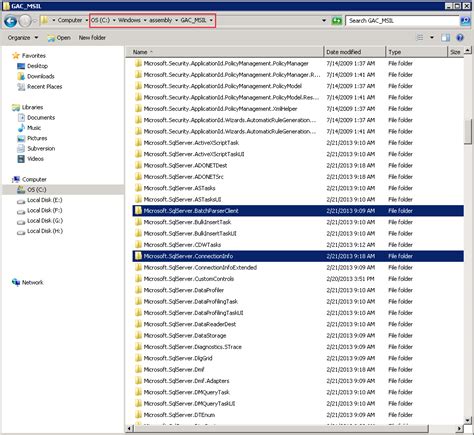Expand the dropdown arrow after GAC_MSIL in address bar

pyautogui.click(x=211, y=21)
